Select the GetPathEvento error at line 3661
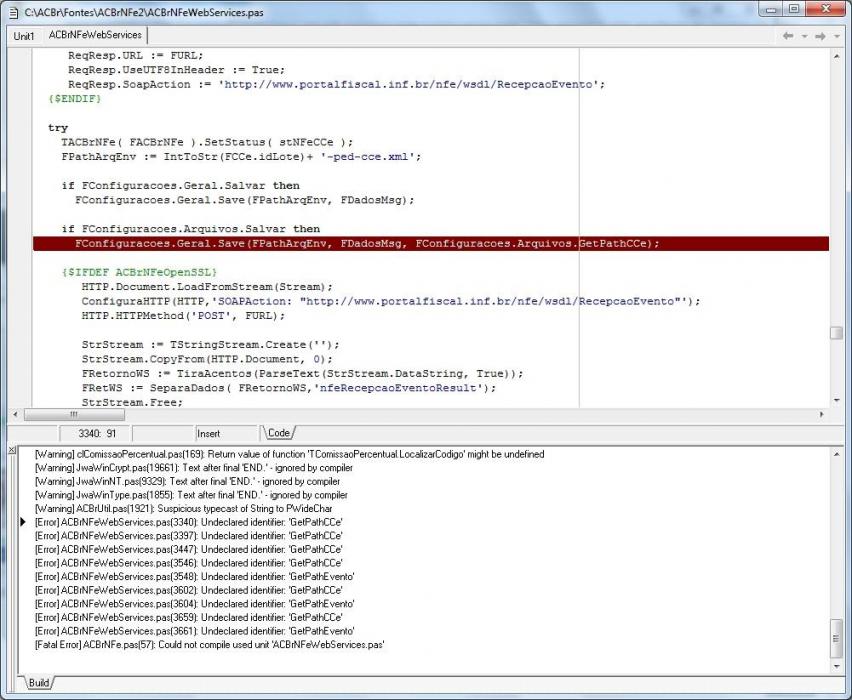Image resolution: width=852 pixels, height=700 pixels. 195,630
